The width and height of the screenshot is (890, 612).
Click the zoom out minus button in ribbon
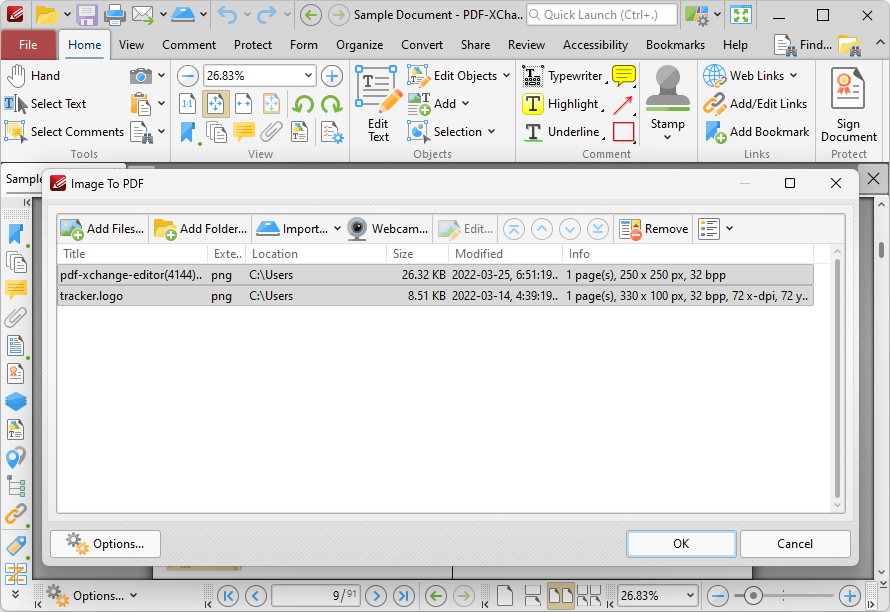pos(187,76)
